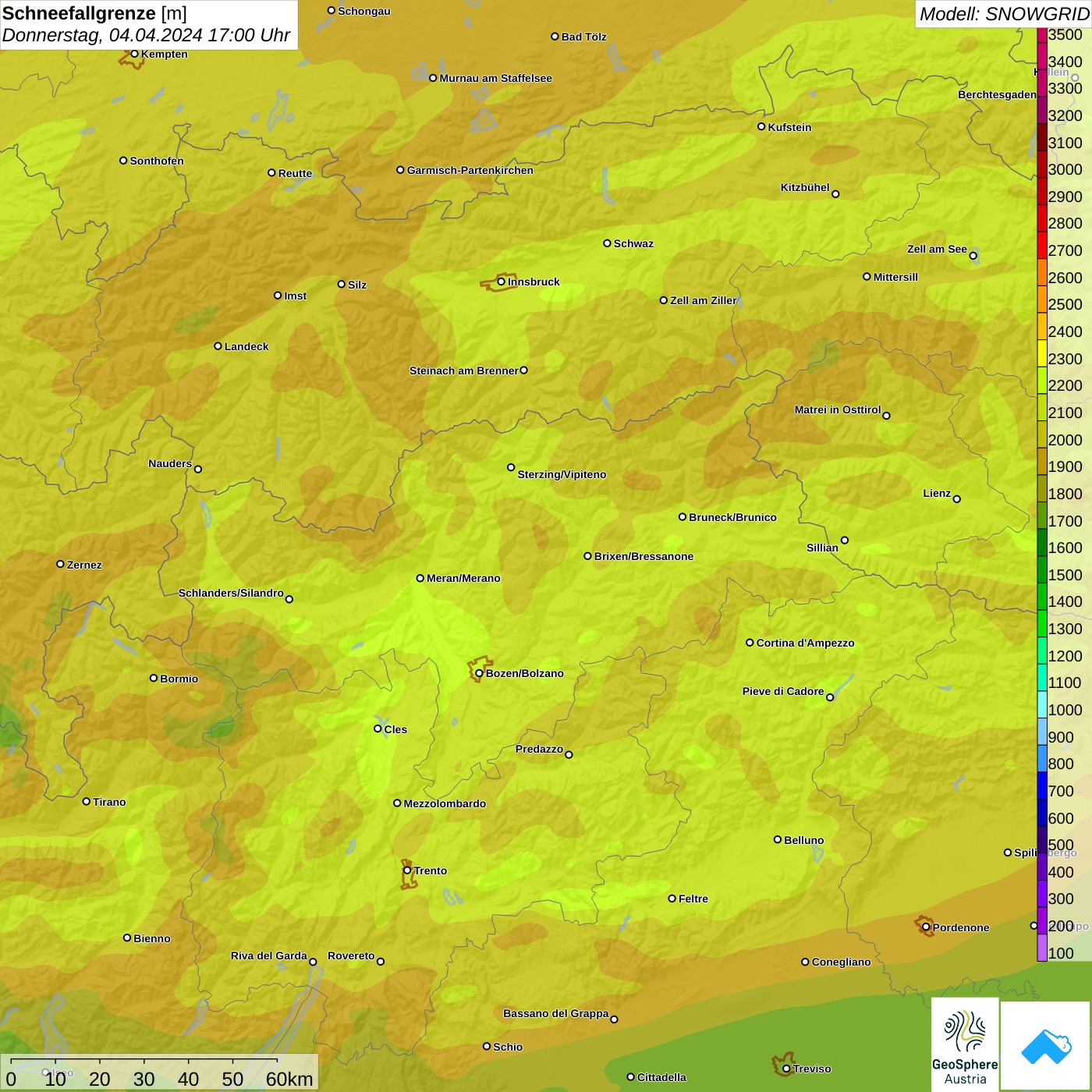Click the 1500 m green legend color
The height and width of the screenshot is (1092, 1092).
click(x=1042, y=569)
